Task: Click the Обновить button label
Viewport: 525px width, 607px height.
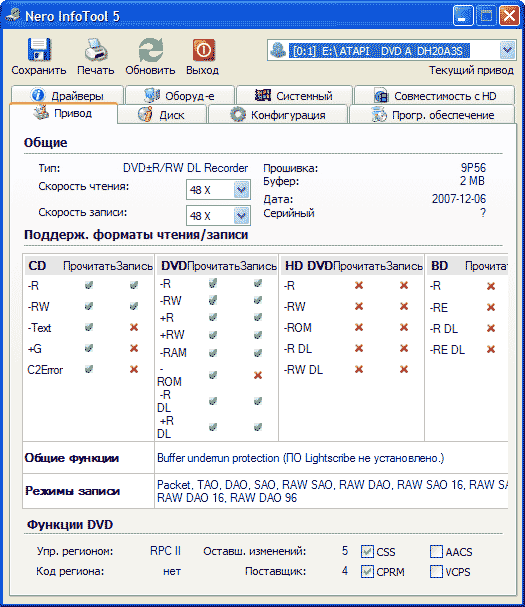Action: click(x=150, y=70)
